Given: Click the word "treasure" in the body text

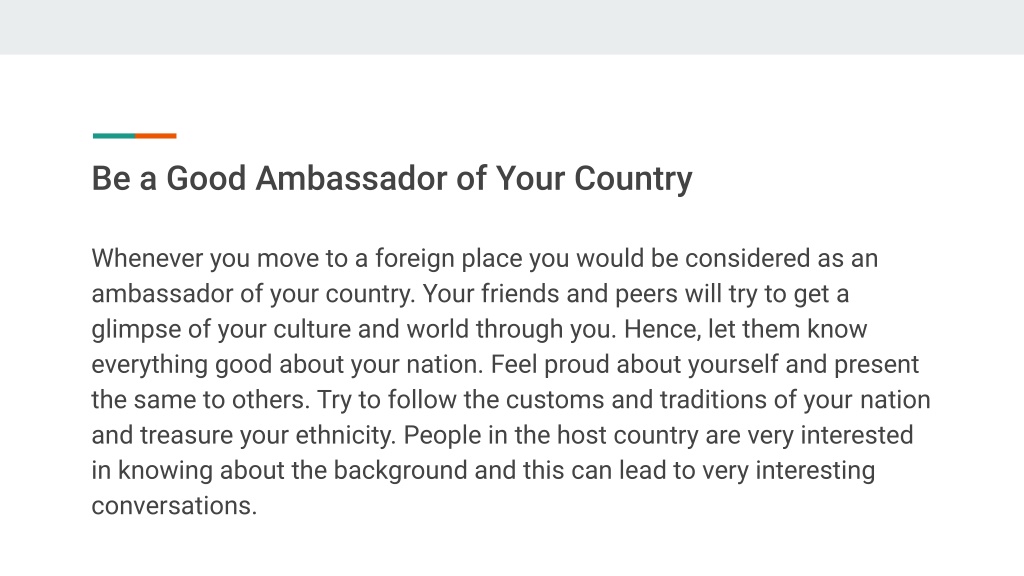Looking at the screenshot, I should tap(186, 436).
